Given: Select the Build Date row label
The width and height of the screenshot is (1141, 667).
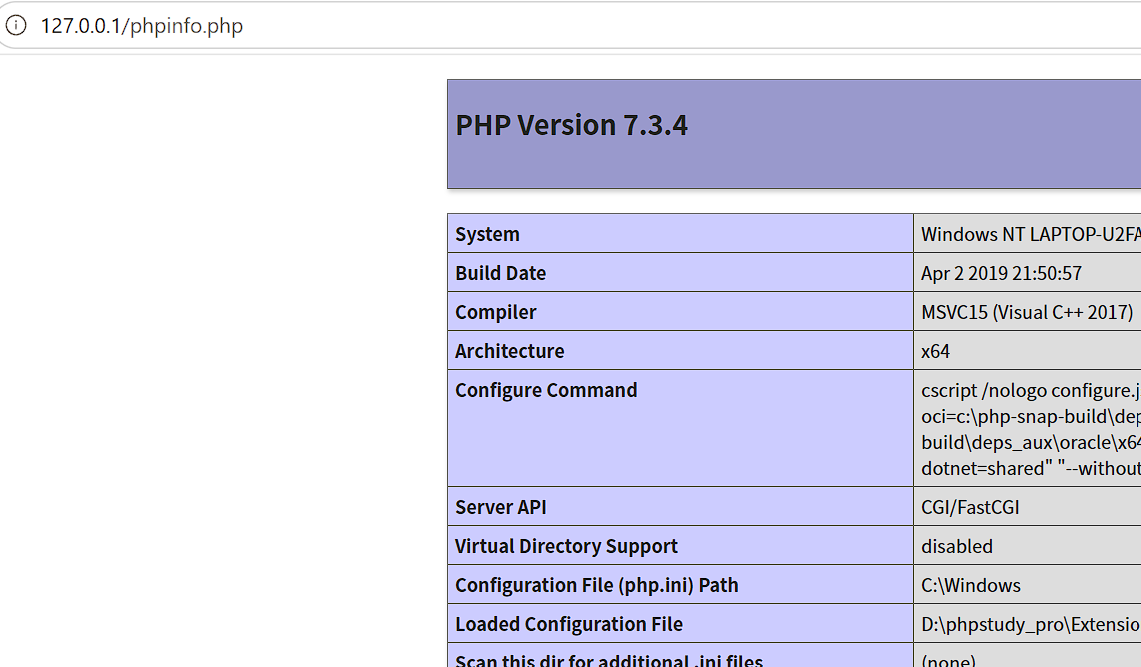Looking at the screenshot, I should click(x=501, y=273).
